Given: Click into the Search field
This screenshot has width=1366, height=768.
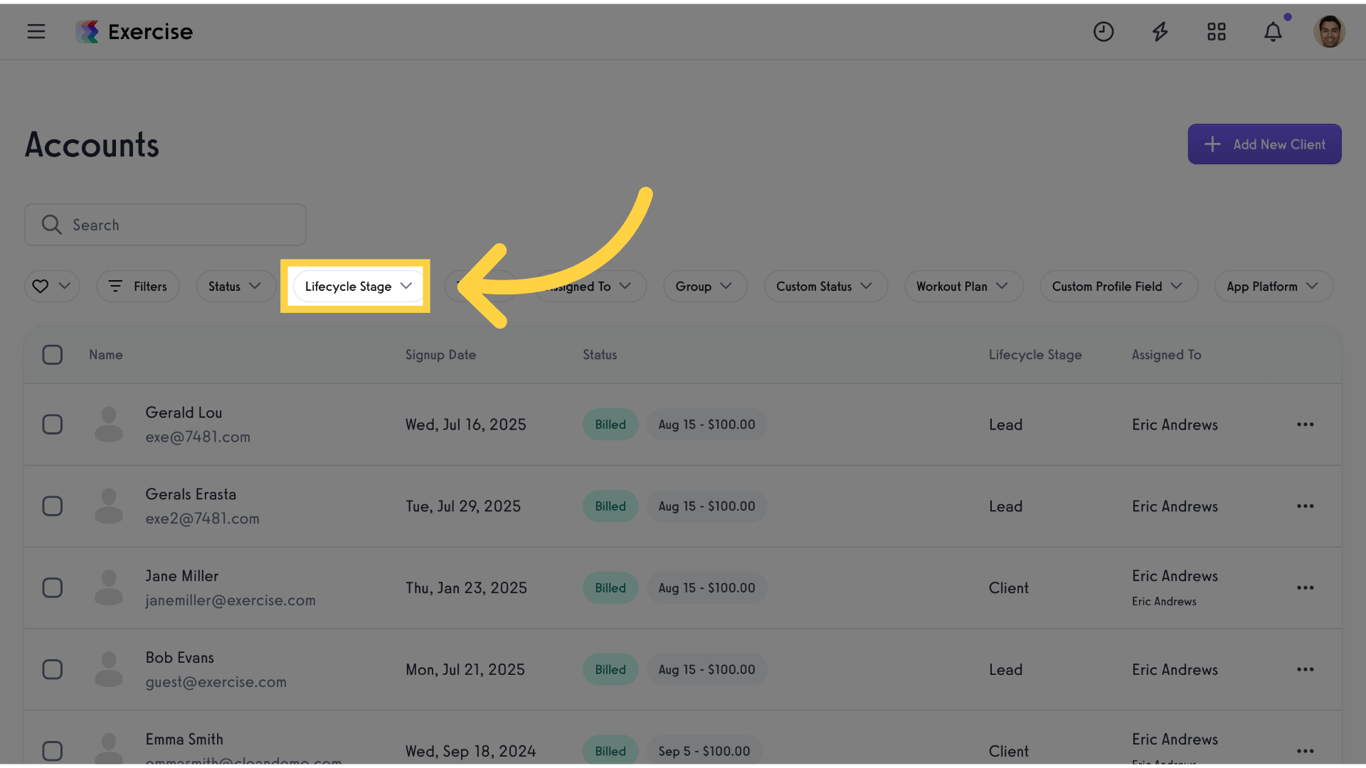Looking at the screenshot, I should pyautogui.click(x=166, y=225).
